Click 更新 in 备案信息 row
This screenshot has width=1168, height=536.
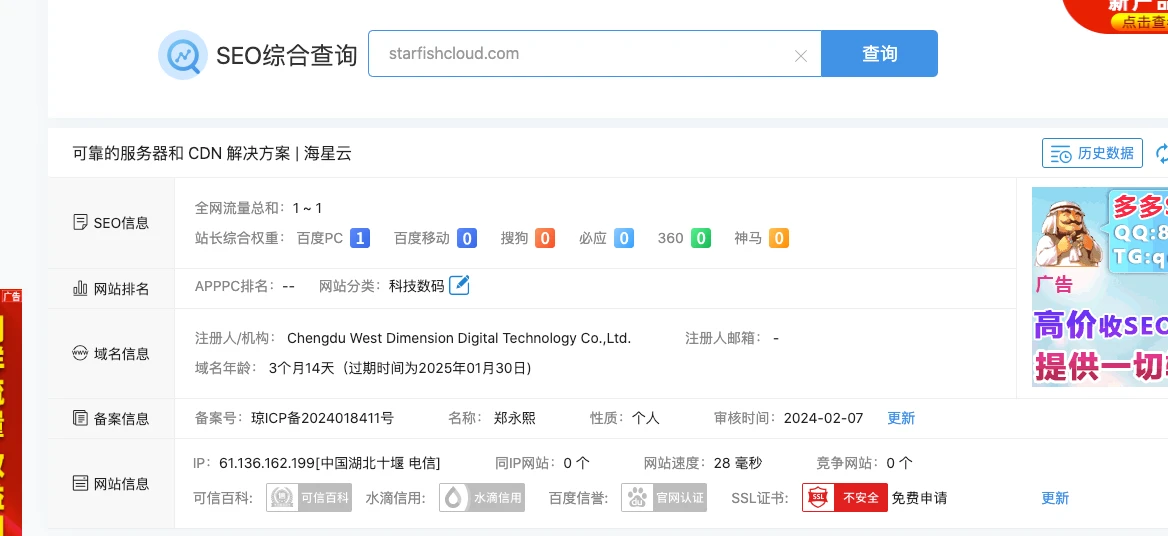[x=901, y=418]
